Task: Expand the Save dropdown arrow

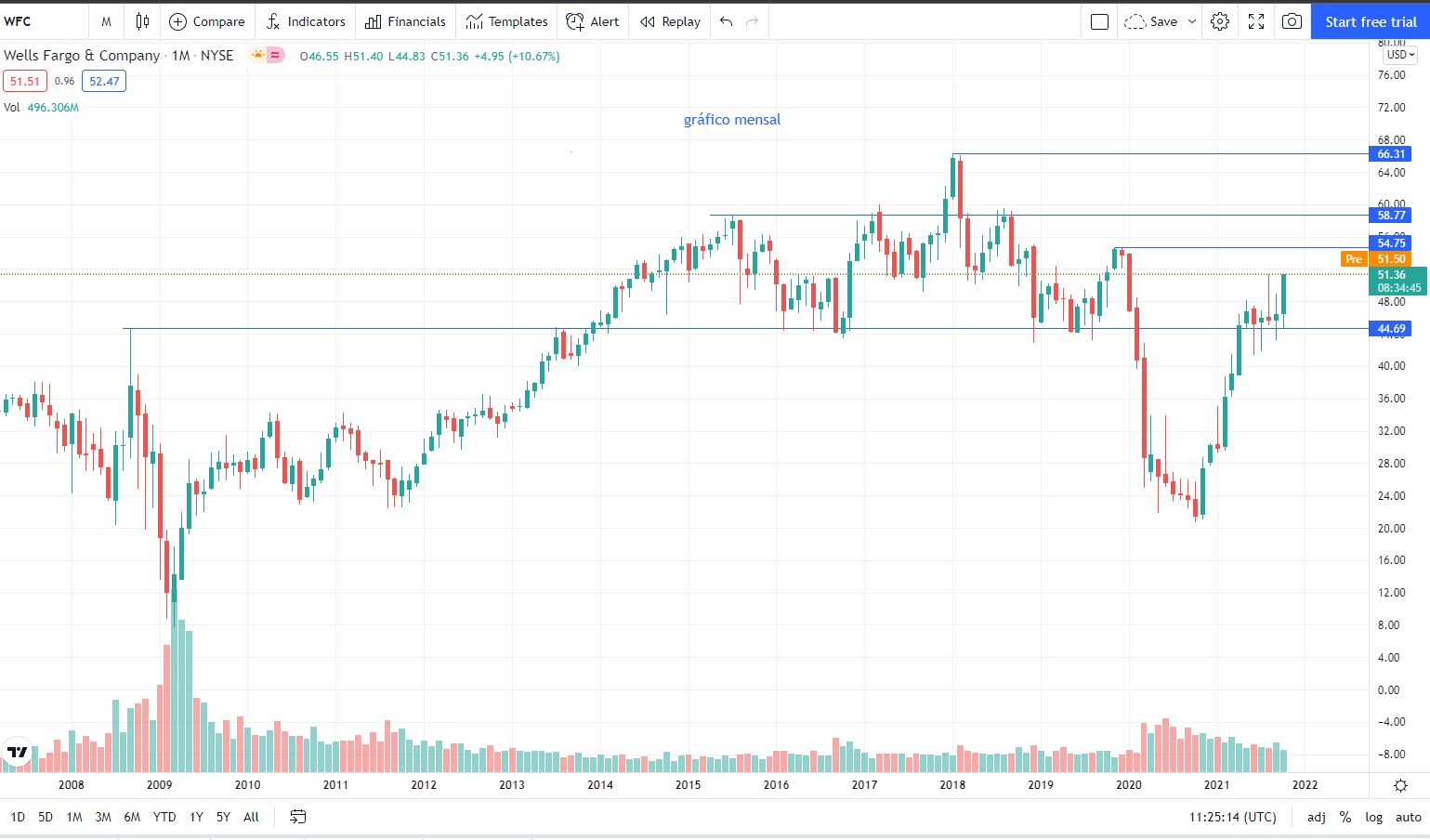Action: click(x=1192, y=21)
